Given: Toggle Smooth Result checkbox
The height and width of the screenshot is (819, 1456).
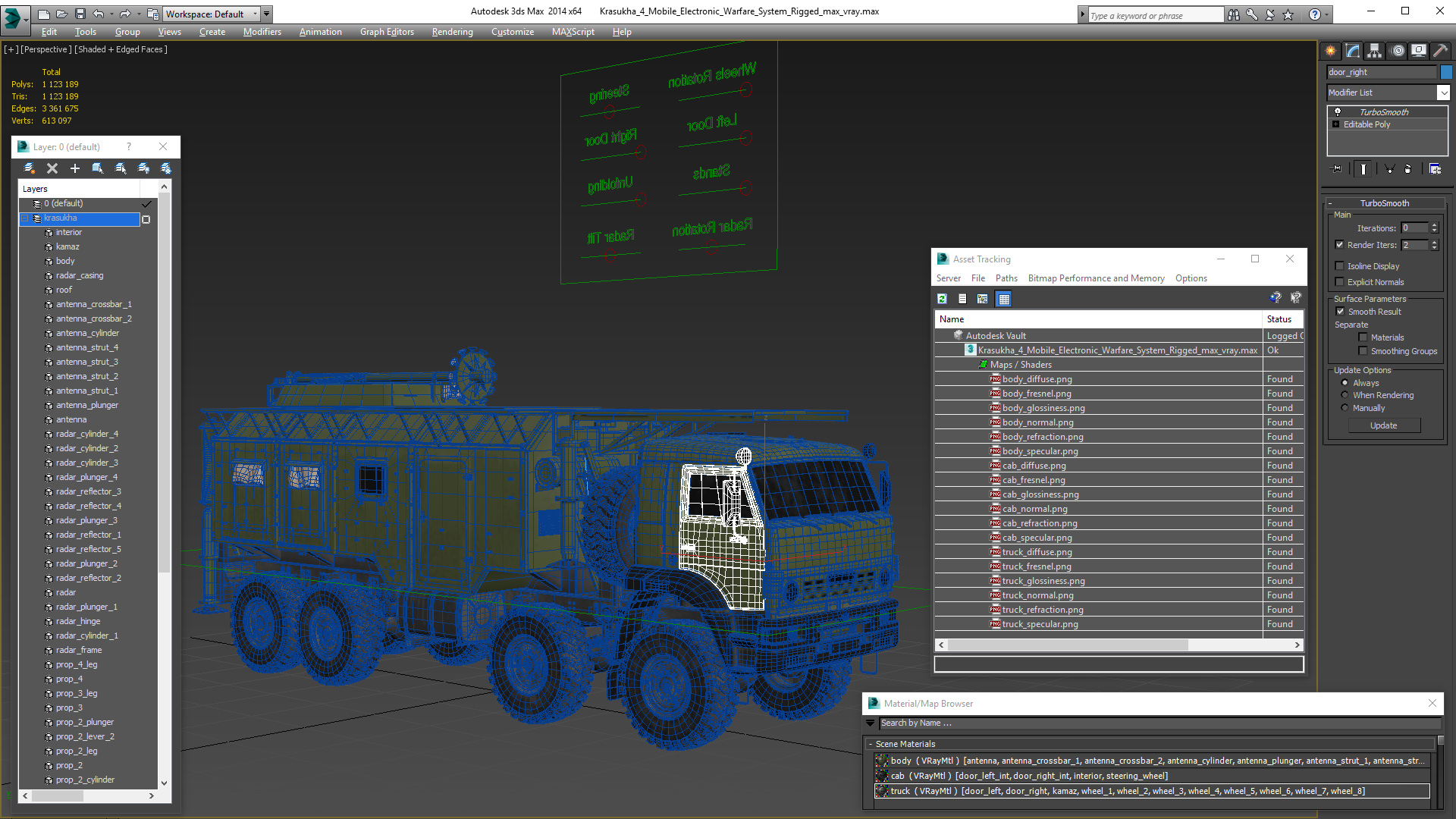Looking at the screenshot, I should [x=1340, y=312].
